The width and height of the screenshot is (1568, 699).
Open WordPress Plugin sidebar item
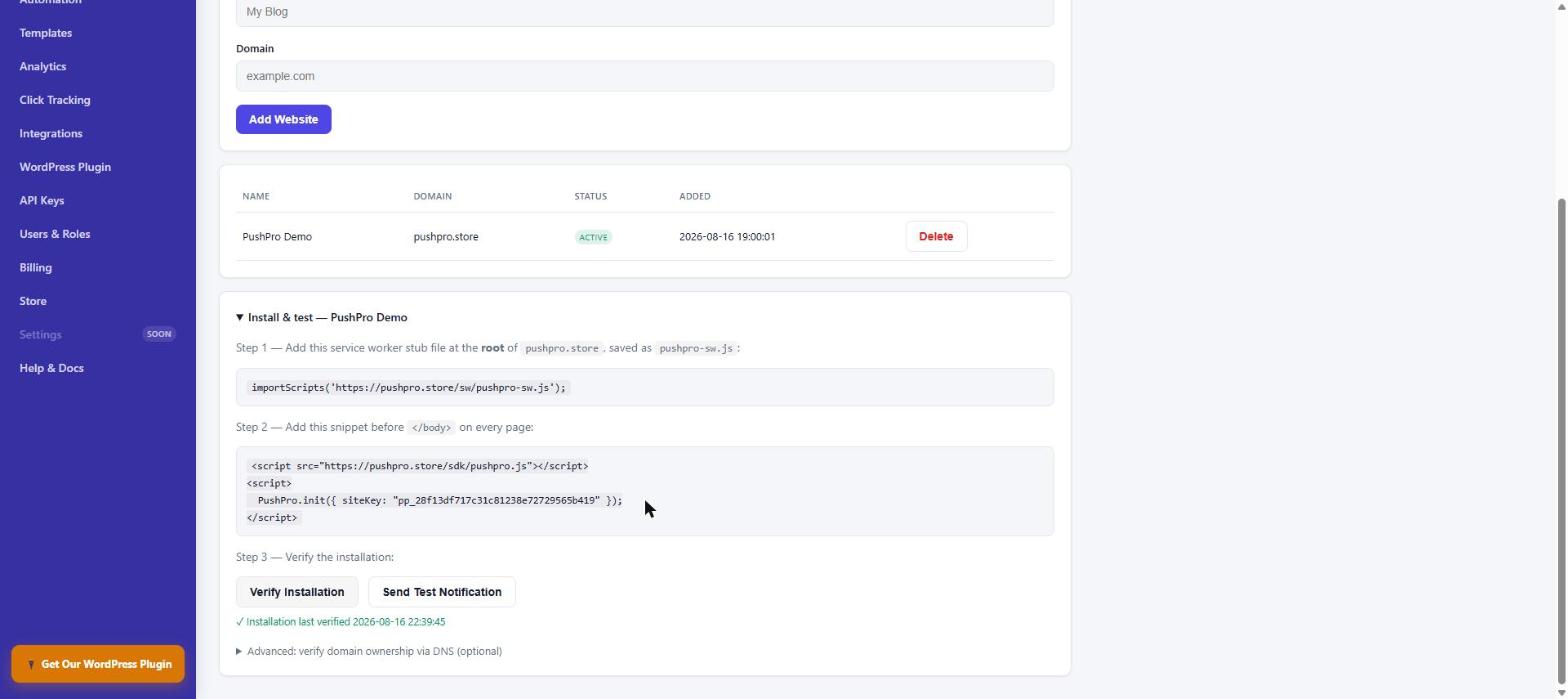pyautogui.click(x=65, y=167)
